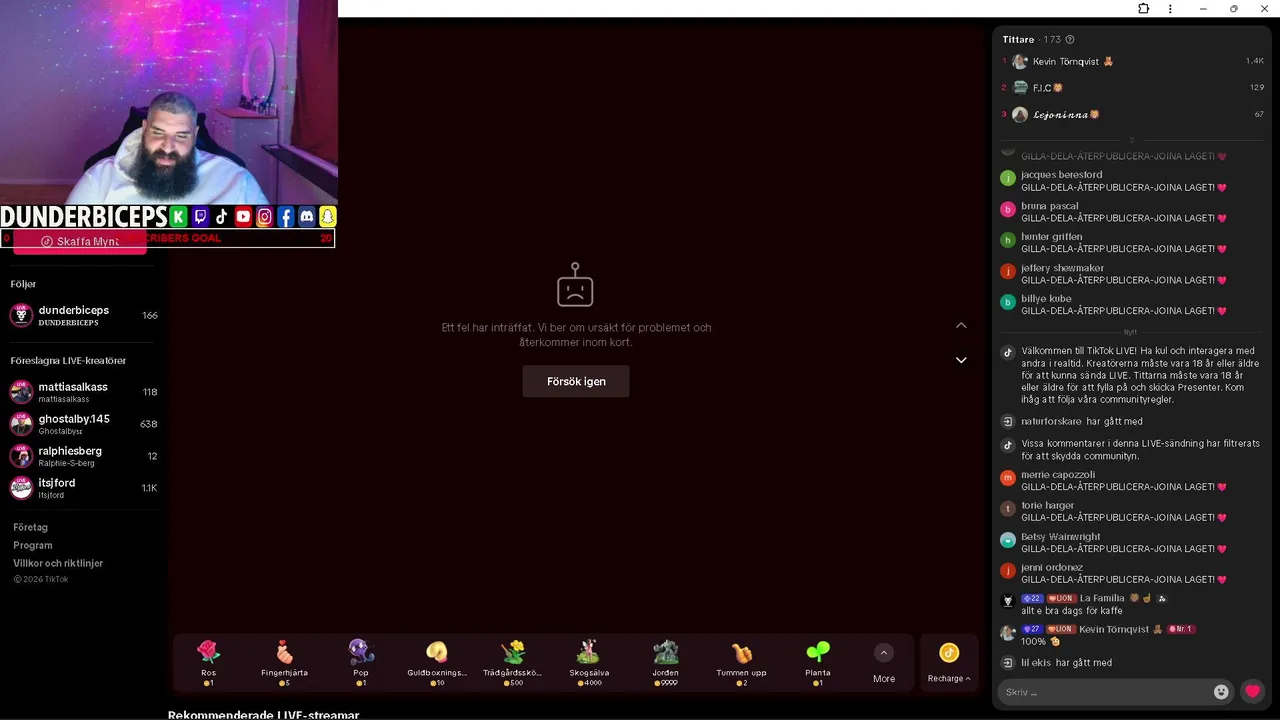The width and height of the screenshot is (1280, 720).
Task: Click Betsy Wainwright avatar in chat
Action: tap(1008, 541)
